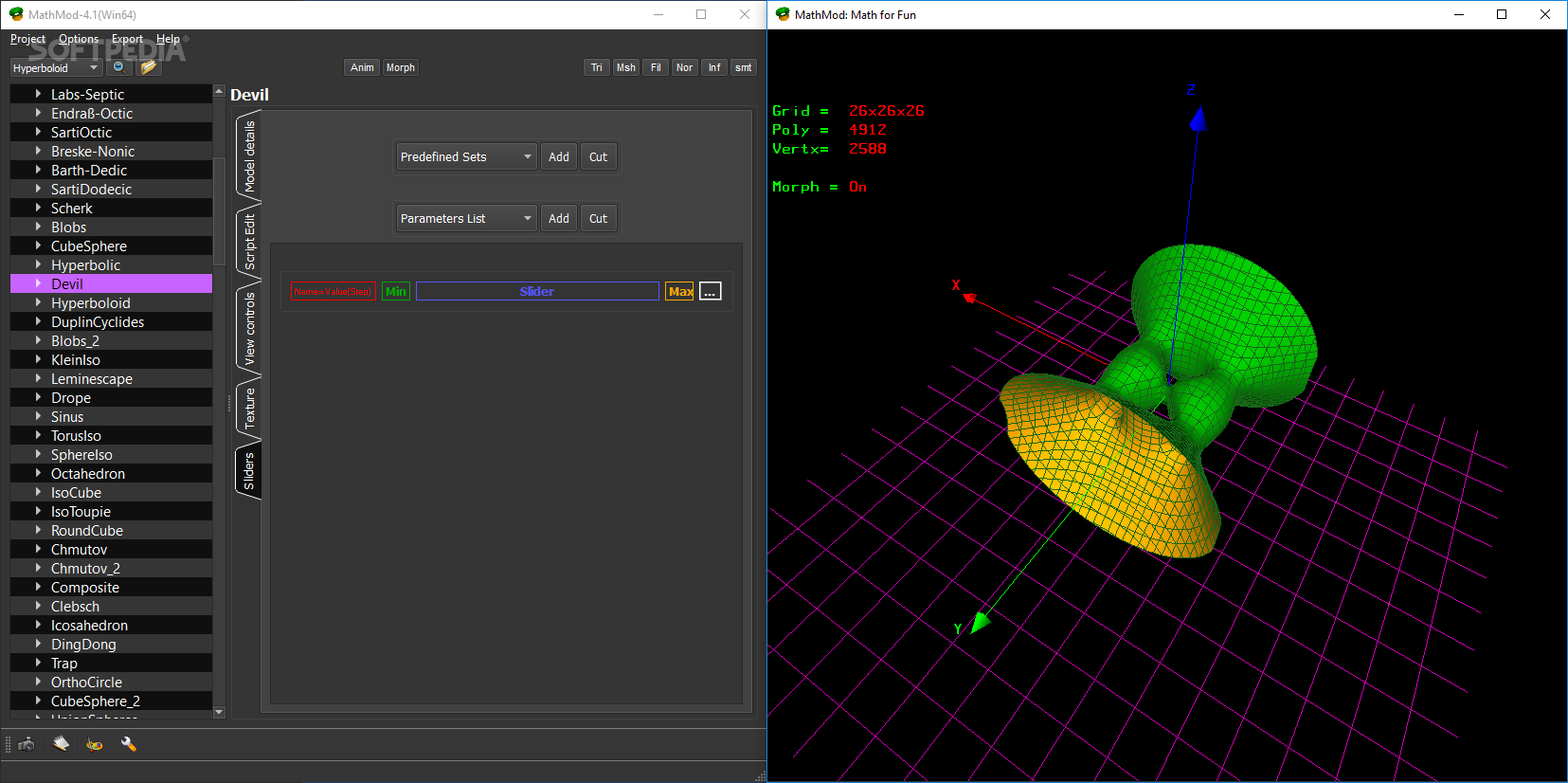Viewport: 1568px width, 783px height.
Task: Toggle the smt smooth button
Action: (744, 67)
